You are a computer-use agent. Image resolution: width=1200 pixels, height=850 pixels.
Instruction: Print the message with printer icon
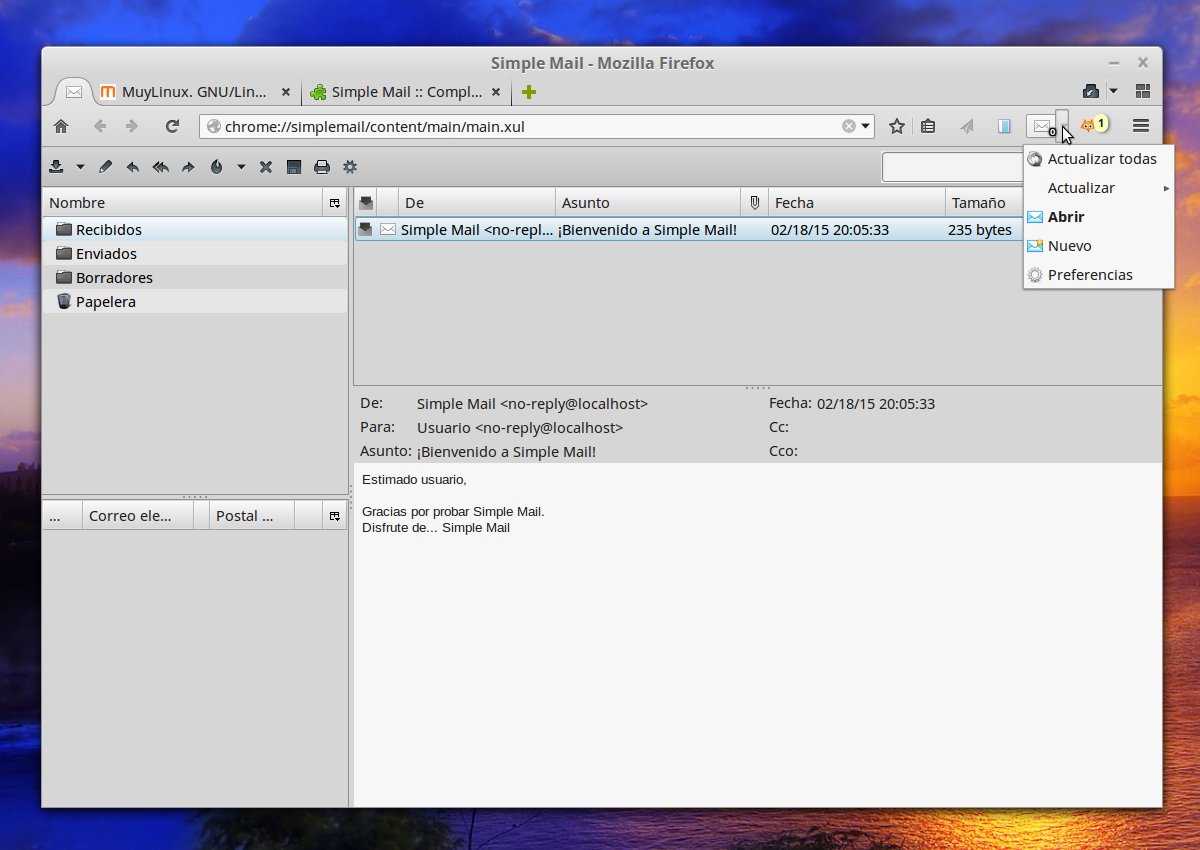[322, 167]
